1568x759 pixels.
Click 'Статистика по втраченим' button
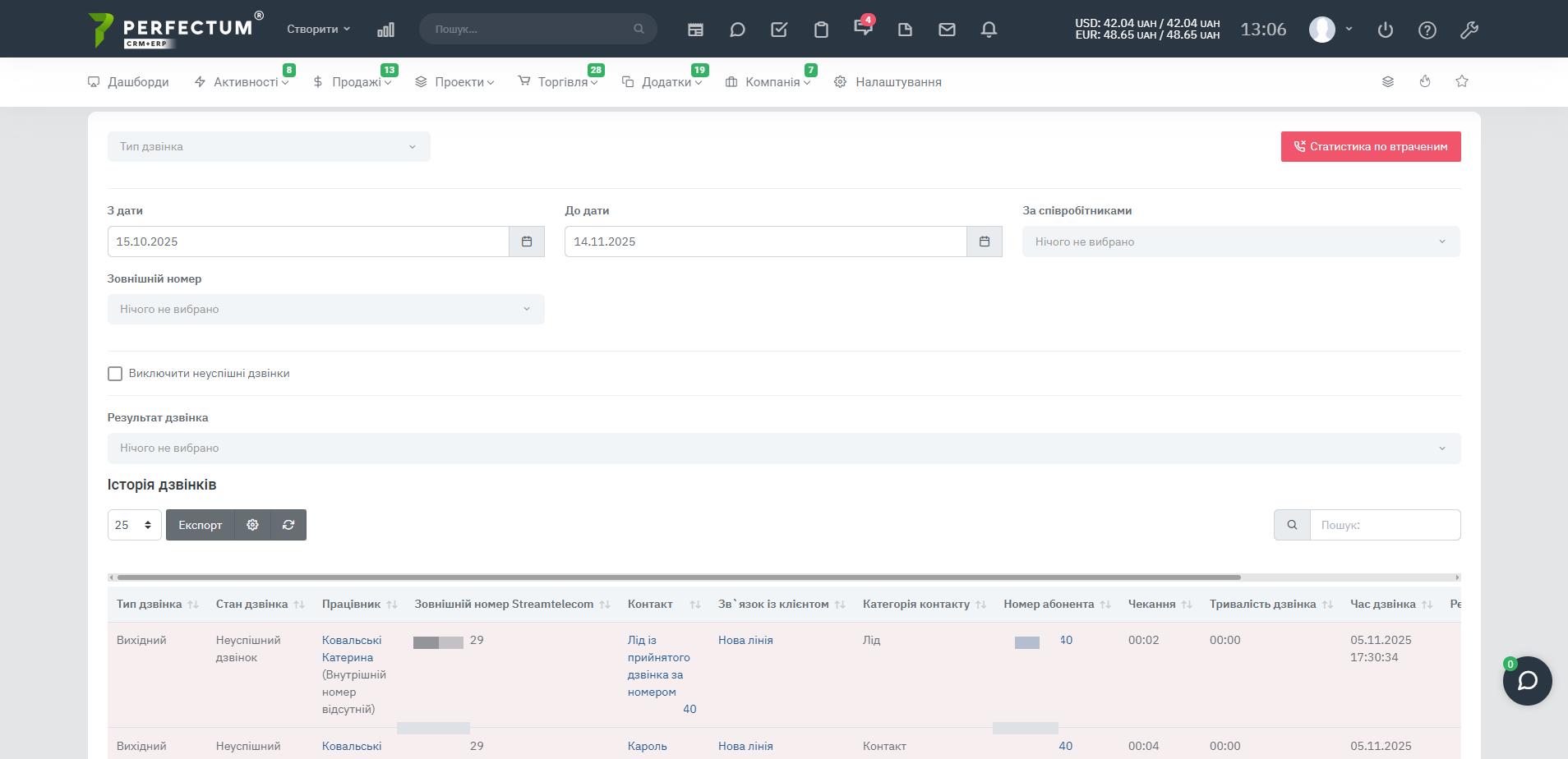(x=1370, y=147)
